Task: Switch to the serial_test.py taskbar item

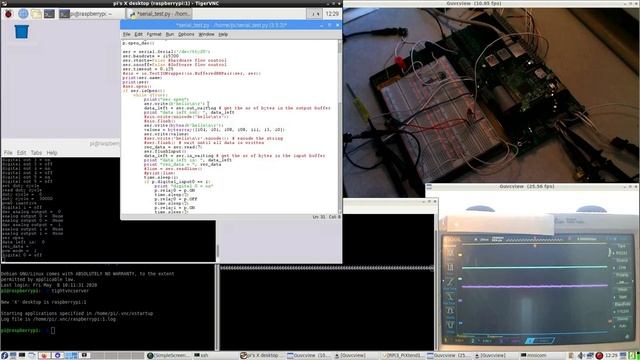Action: pos(160,14)
